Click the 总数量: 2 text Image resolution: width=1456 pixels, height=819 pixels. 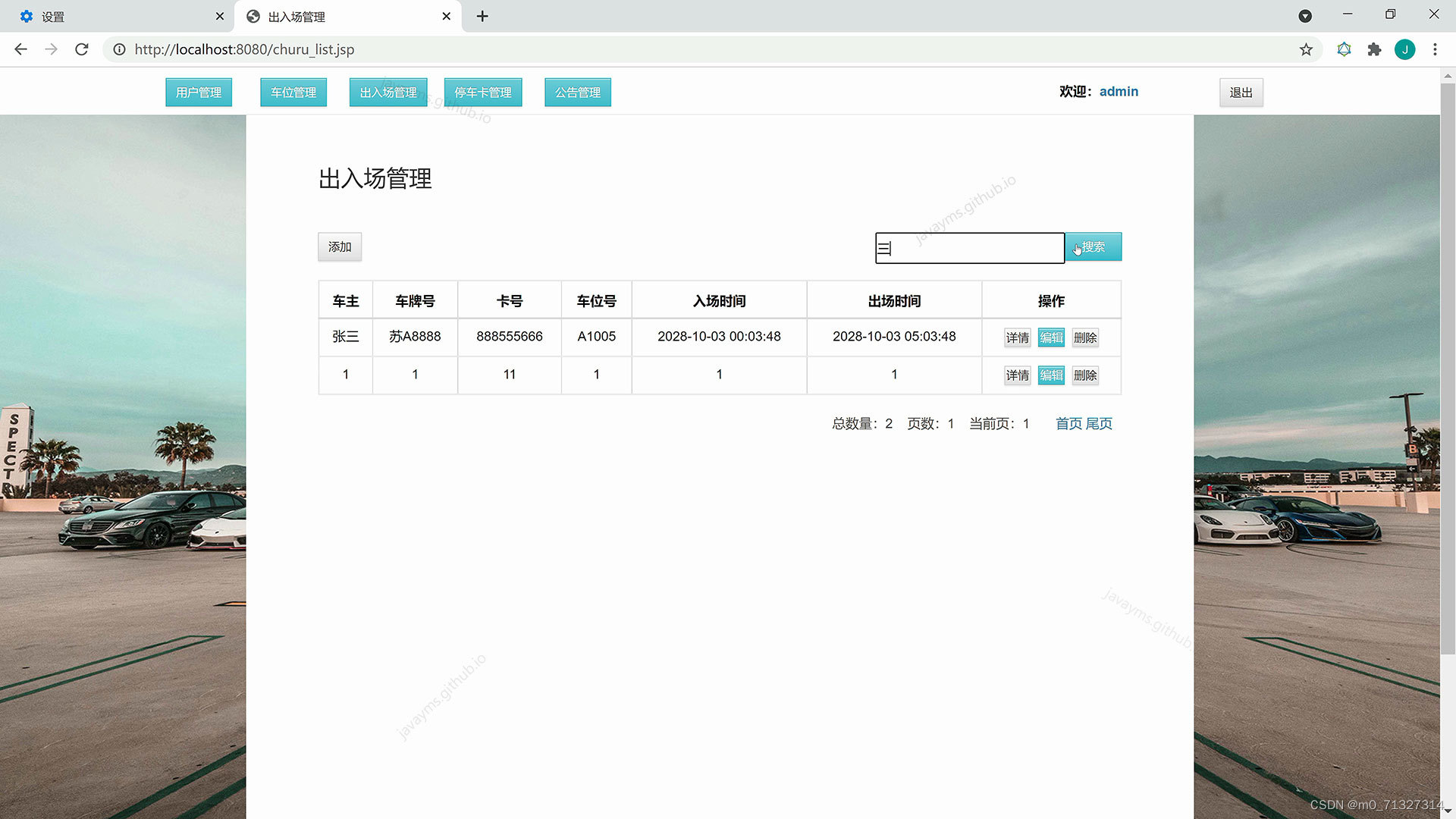coord(862,424)
